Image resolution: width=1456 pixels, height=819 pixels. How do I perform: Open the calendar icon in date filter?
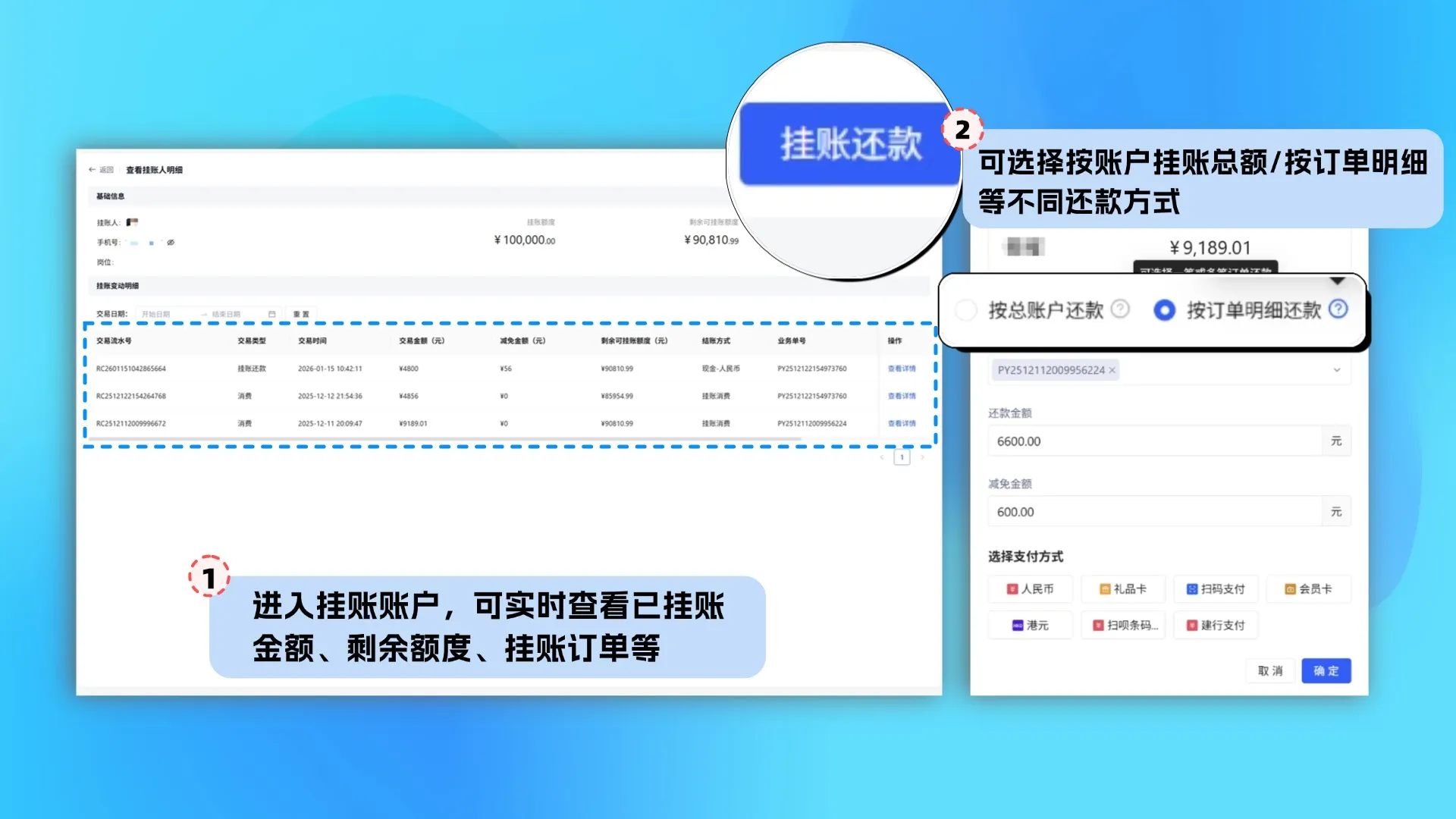pos(272,314)
